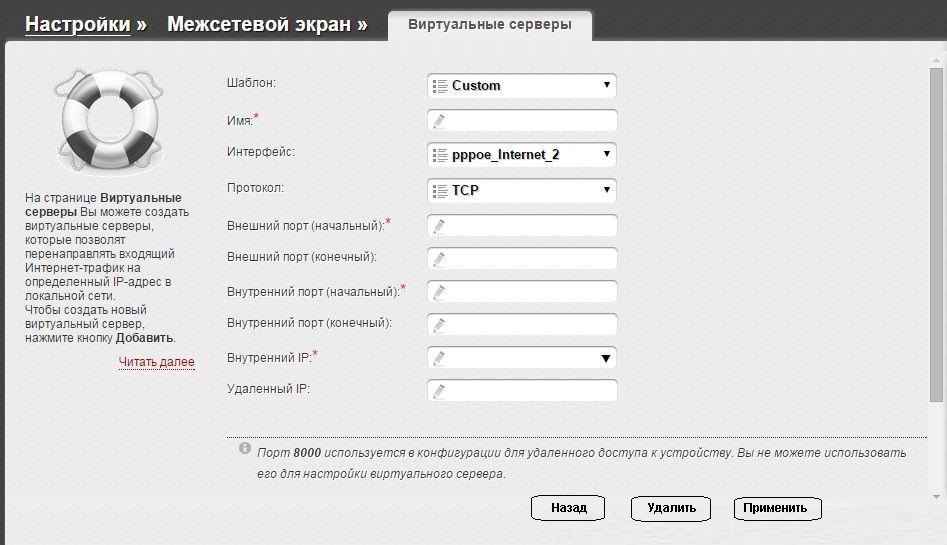Expand the Внутренний IP dropdown arrow
This screenshot has width=947, height=545.
point(605,357)
